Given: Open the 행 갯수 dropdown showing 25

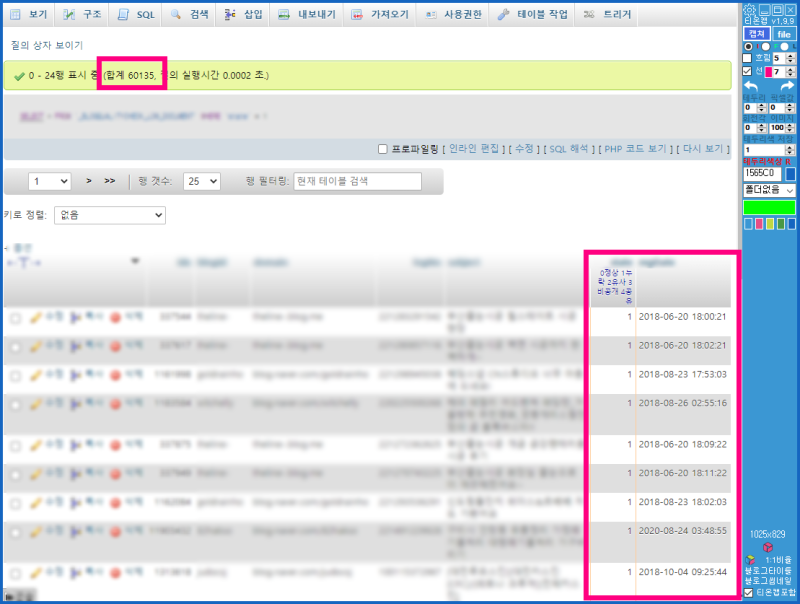Looking at the screenshot, I should coord(202,181).
